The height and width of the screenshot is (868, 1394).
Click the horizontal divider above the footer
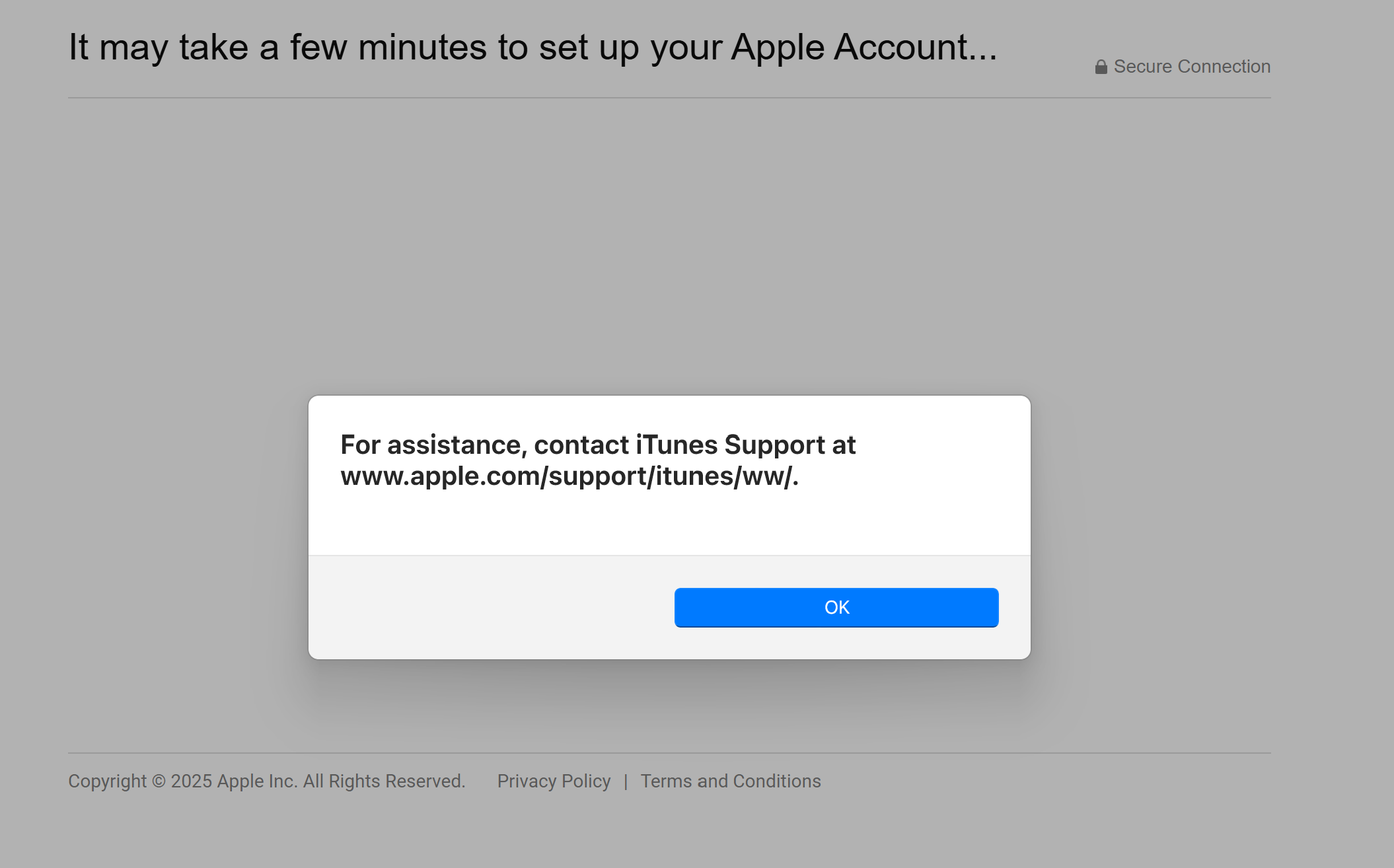[669, 752]
